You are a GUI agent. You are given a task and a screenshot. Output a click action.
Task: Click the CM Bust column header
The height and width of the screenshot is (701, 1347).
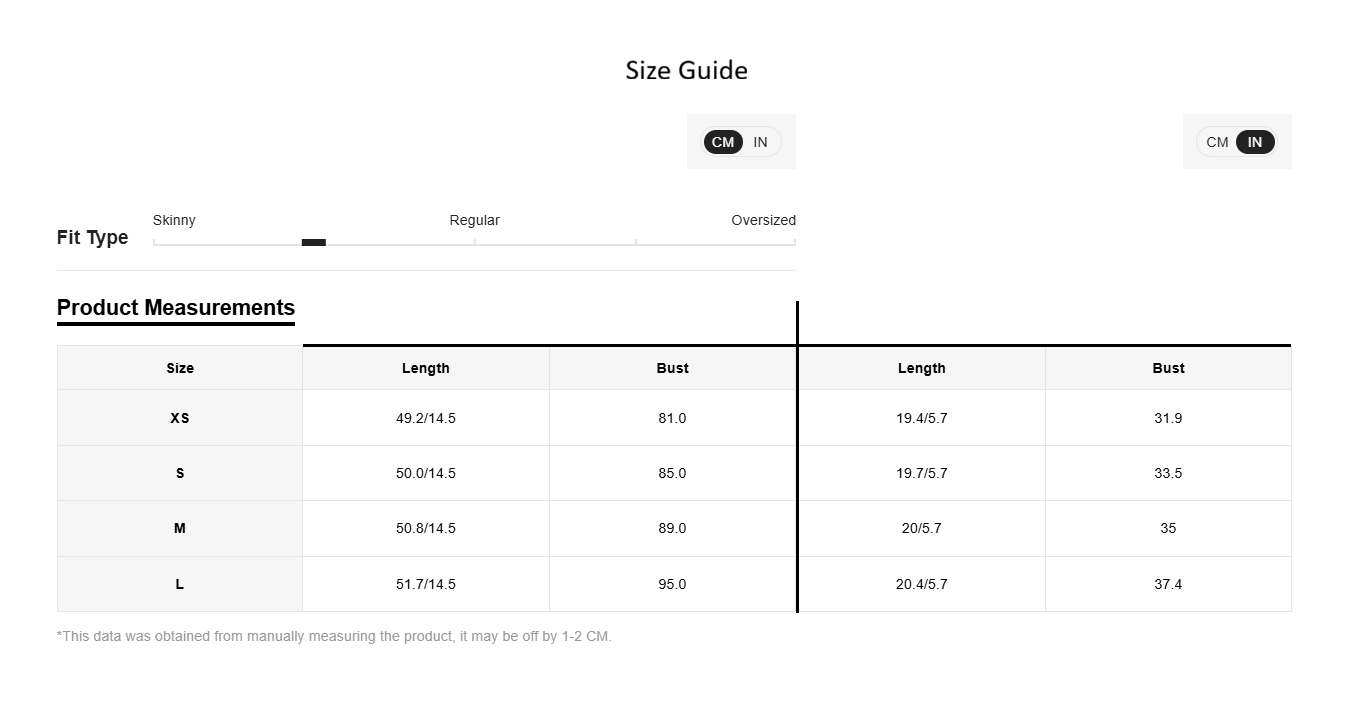673,368
